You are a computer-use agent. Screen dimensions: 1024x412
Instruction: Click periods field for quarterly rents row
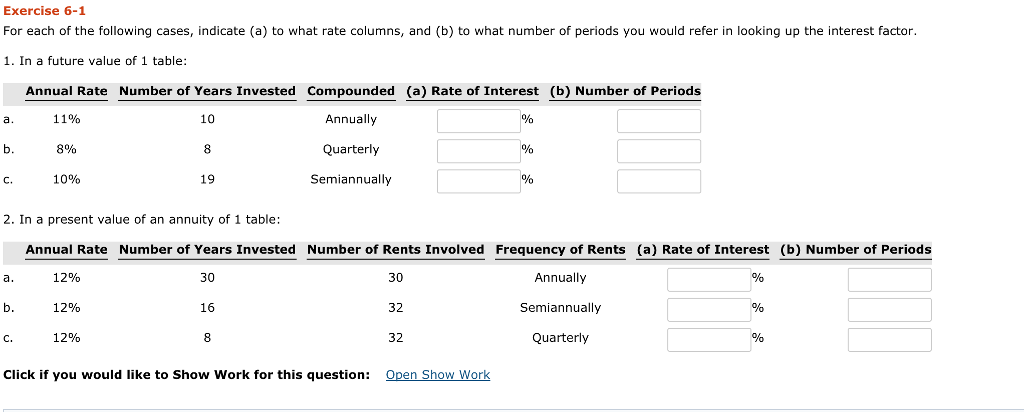[x=889, y=339]
